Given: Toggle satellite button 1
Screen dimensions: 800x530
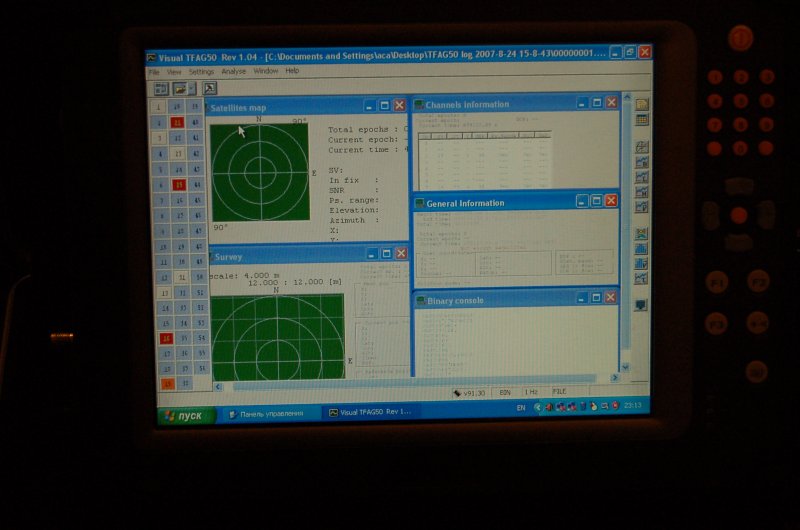Looking at the screenshot, I should pos(159,107).
